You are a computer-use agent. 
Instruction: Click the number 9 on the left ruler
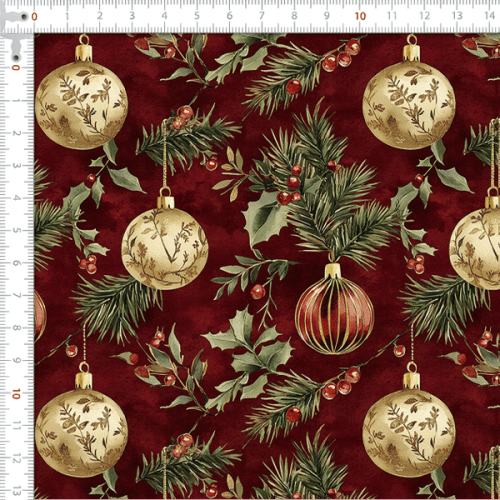coord(16,360)
